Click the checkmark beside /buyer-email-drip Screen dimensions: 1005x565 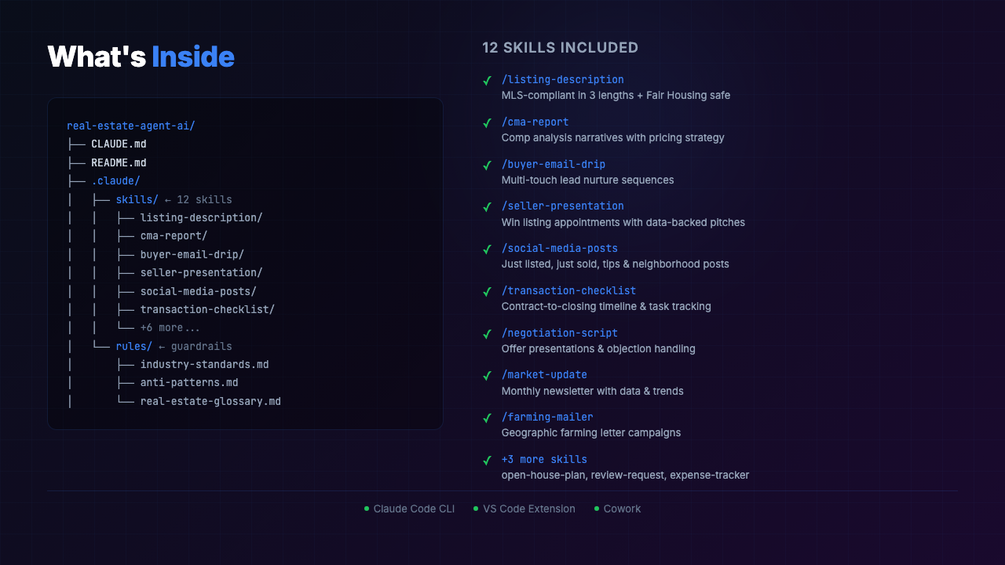tap(487, 164)
